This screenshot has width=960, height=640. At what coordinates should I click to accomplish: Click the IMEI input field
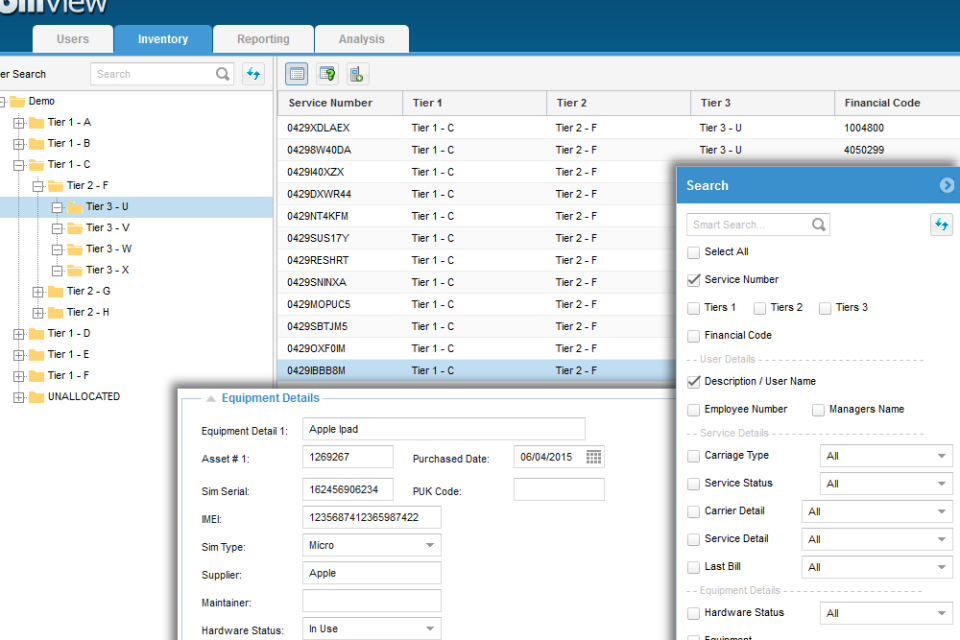372,518
